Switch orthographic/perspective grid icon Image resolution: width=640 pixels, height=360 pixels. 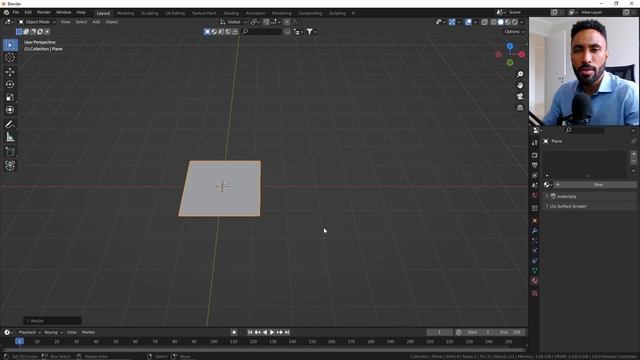[520, 107]
